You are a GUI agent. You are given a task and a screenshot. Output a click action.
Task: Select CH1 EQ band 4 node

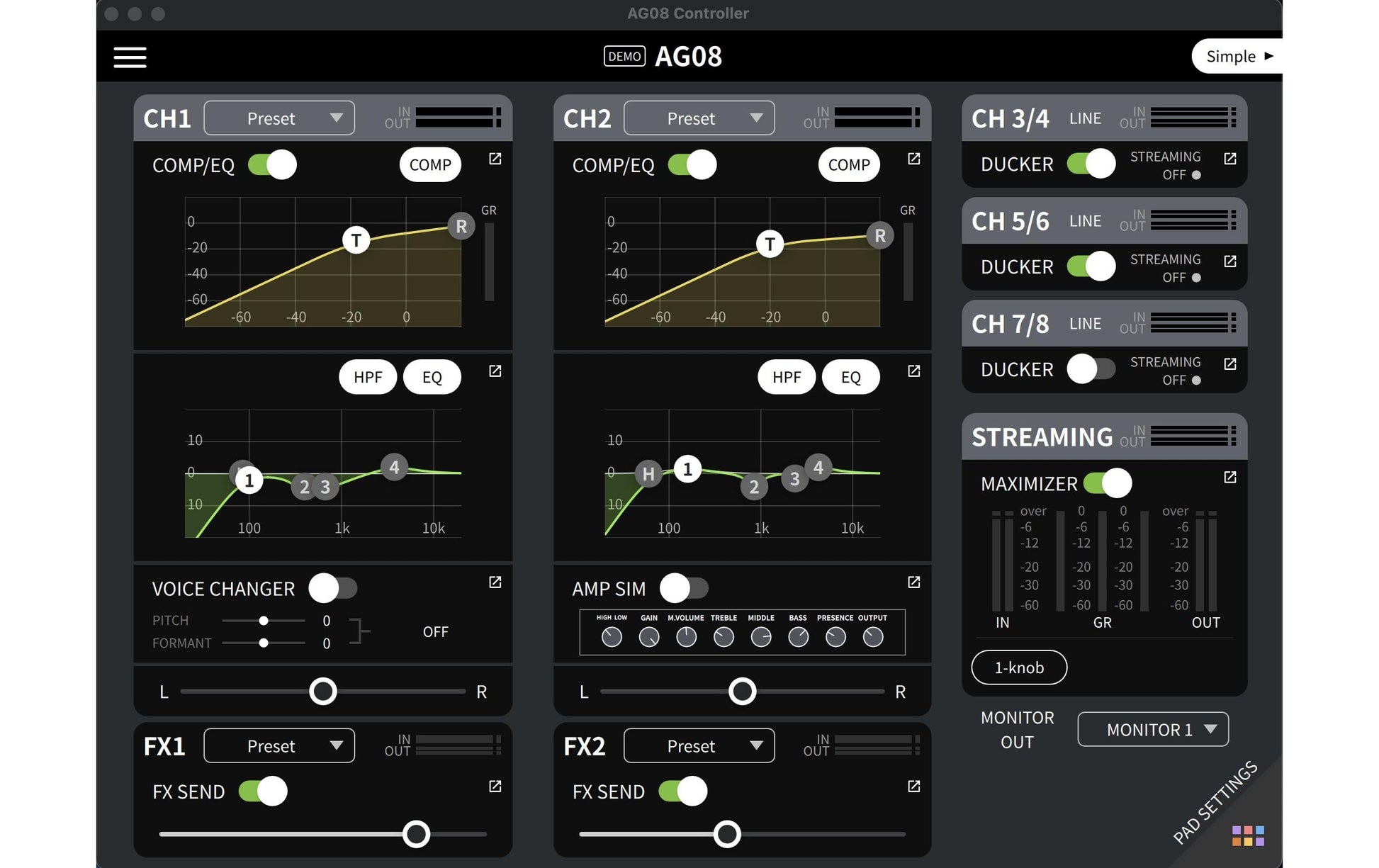click(394, 467)
